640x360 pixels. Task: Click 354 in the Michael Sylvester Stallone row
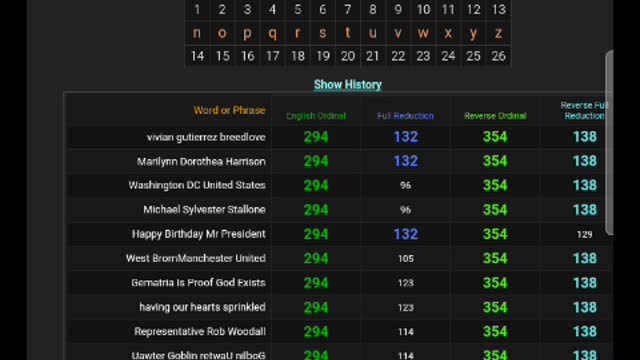tap(495, 210)
